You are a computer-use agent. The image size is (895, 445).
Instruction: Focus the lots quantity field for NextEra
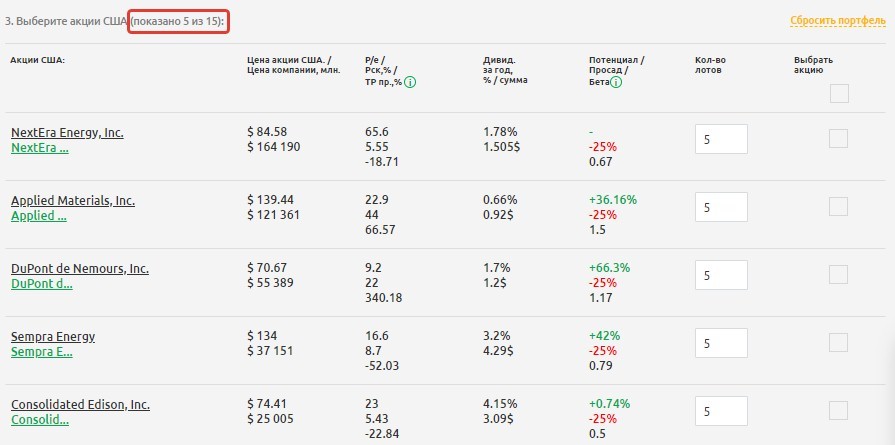coord(721,139)
